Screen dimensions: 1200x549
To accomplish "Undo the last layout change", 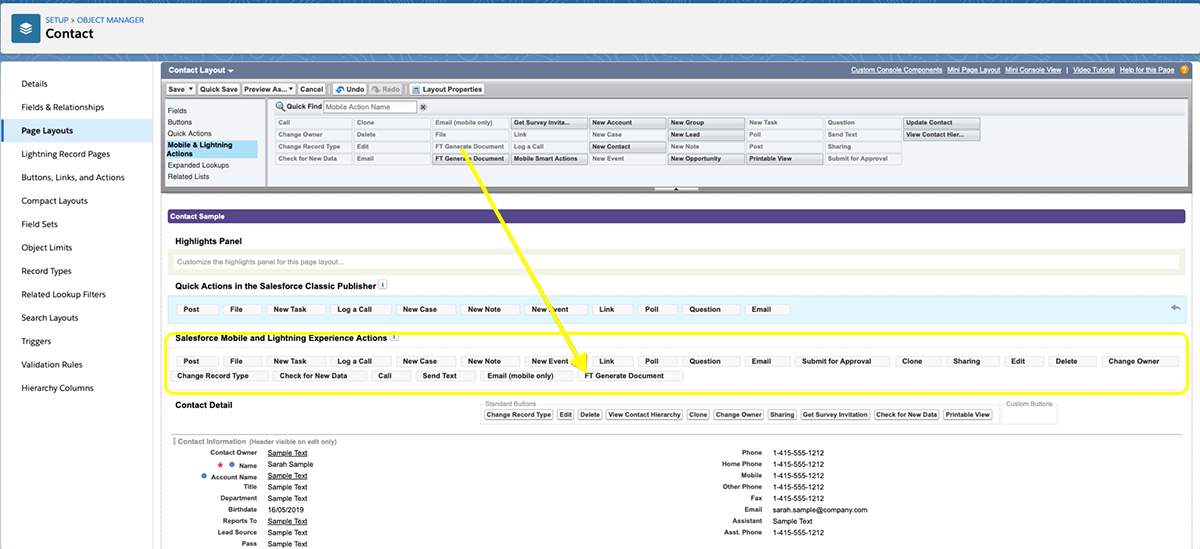I will click(x=350, y=89).
